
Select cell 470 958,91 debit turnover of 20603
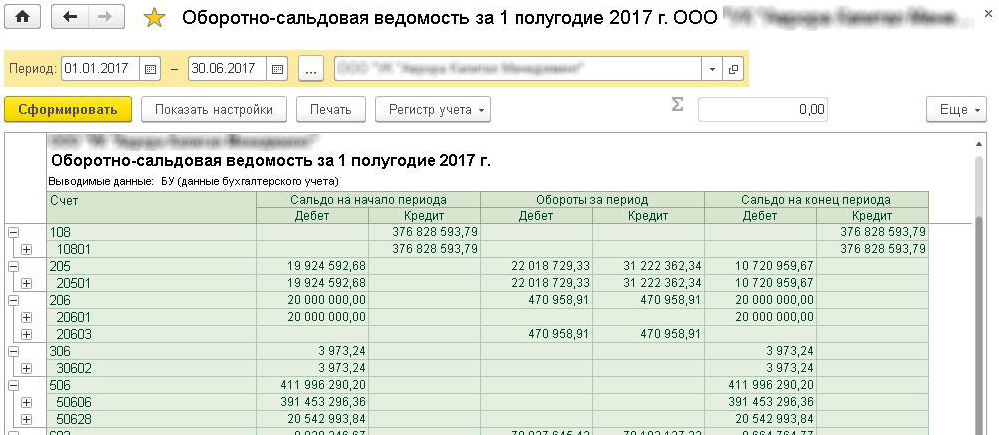tap(536, 334)
